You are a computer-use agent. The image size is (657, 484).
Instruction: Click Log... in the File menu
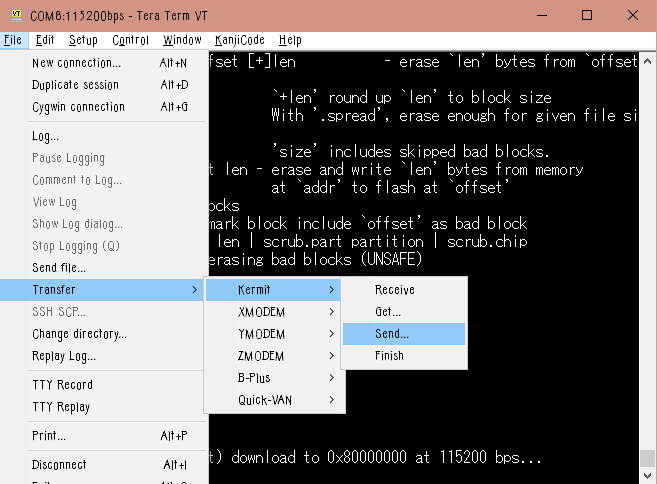[46, 136]
